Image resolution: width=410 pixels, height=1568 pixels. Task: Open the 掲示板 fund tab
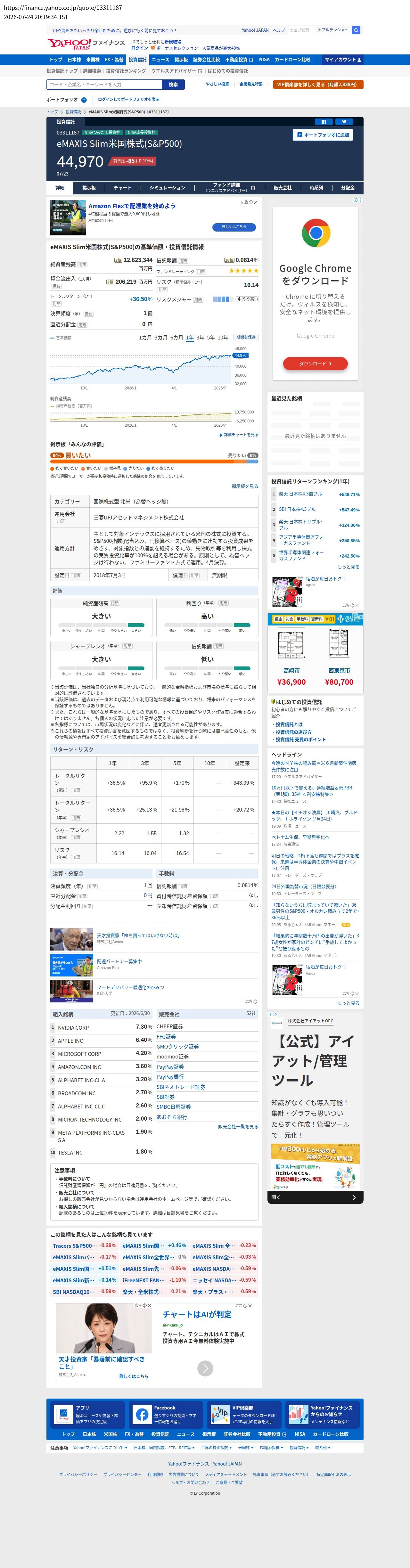point(89,188)
